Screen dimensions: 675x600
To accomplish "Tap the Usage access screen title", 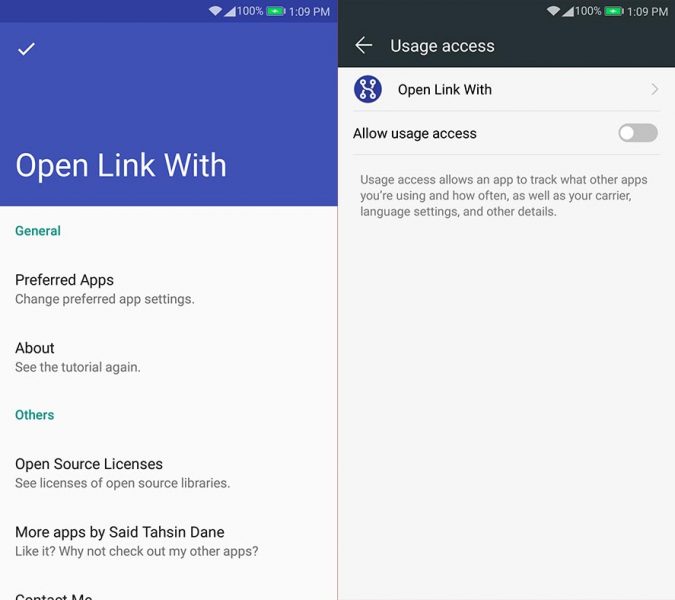I will [x=442, y=45].
